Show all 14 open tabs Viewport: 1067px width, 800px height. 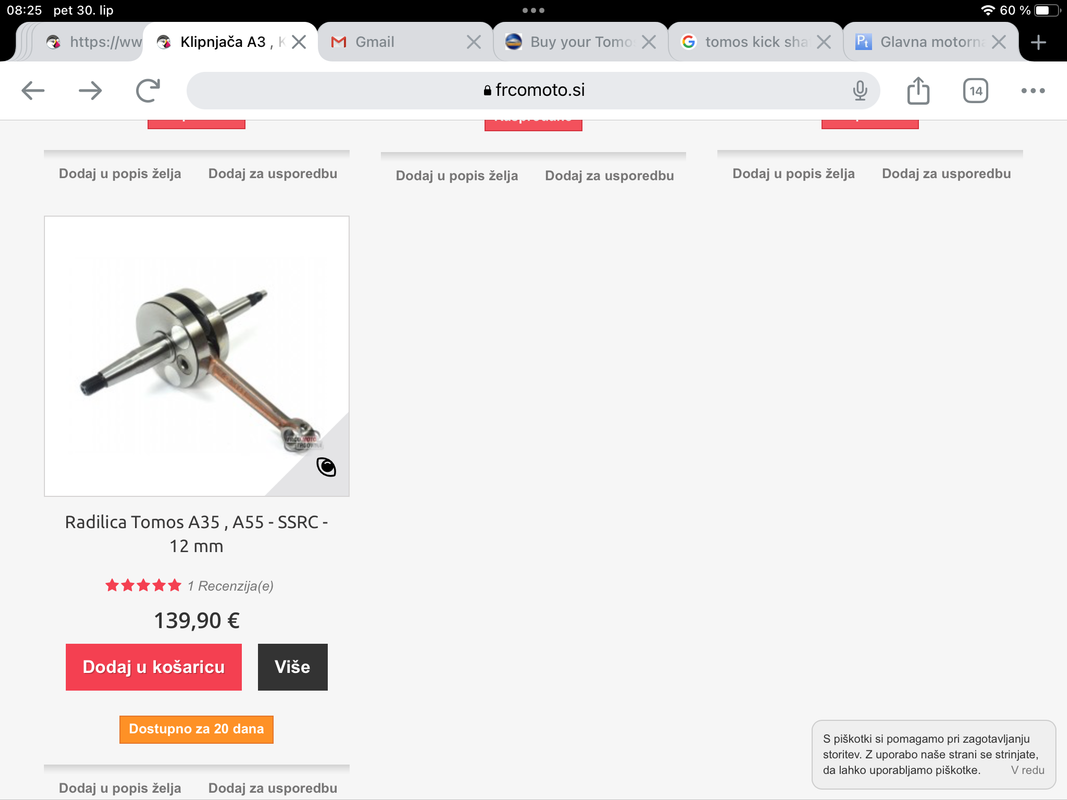pyautogui.click(x=975, y=90)
